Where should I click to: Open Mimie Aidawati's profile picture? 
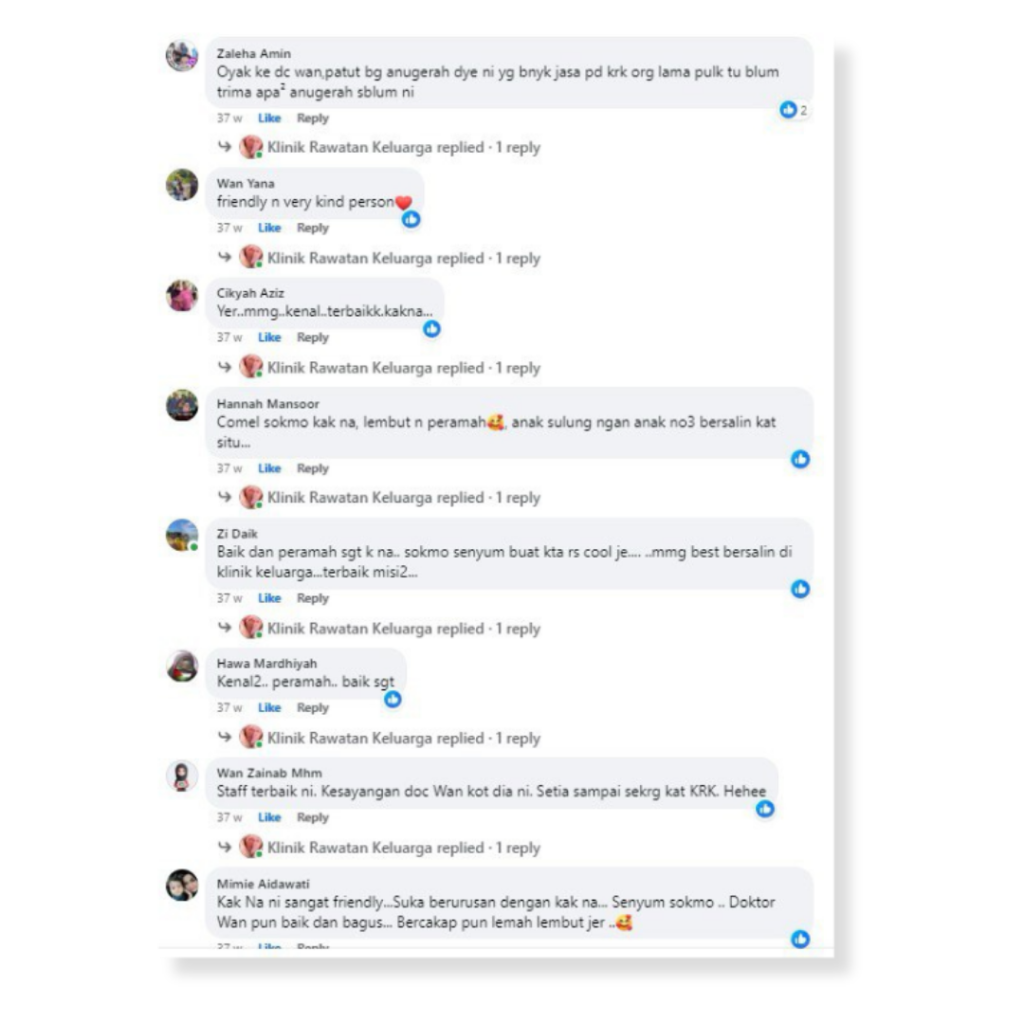[x=182, y=886]
